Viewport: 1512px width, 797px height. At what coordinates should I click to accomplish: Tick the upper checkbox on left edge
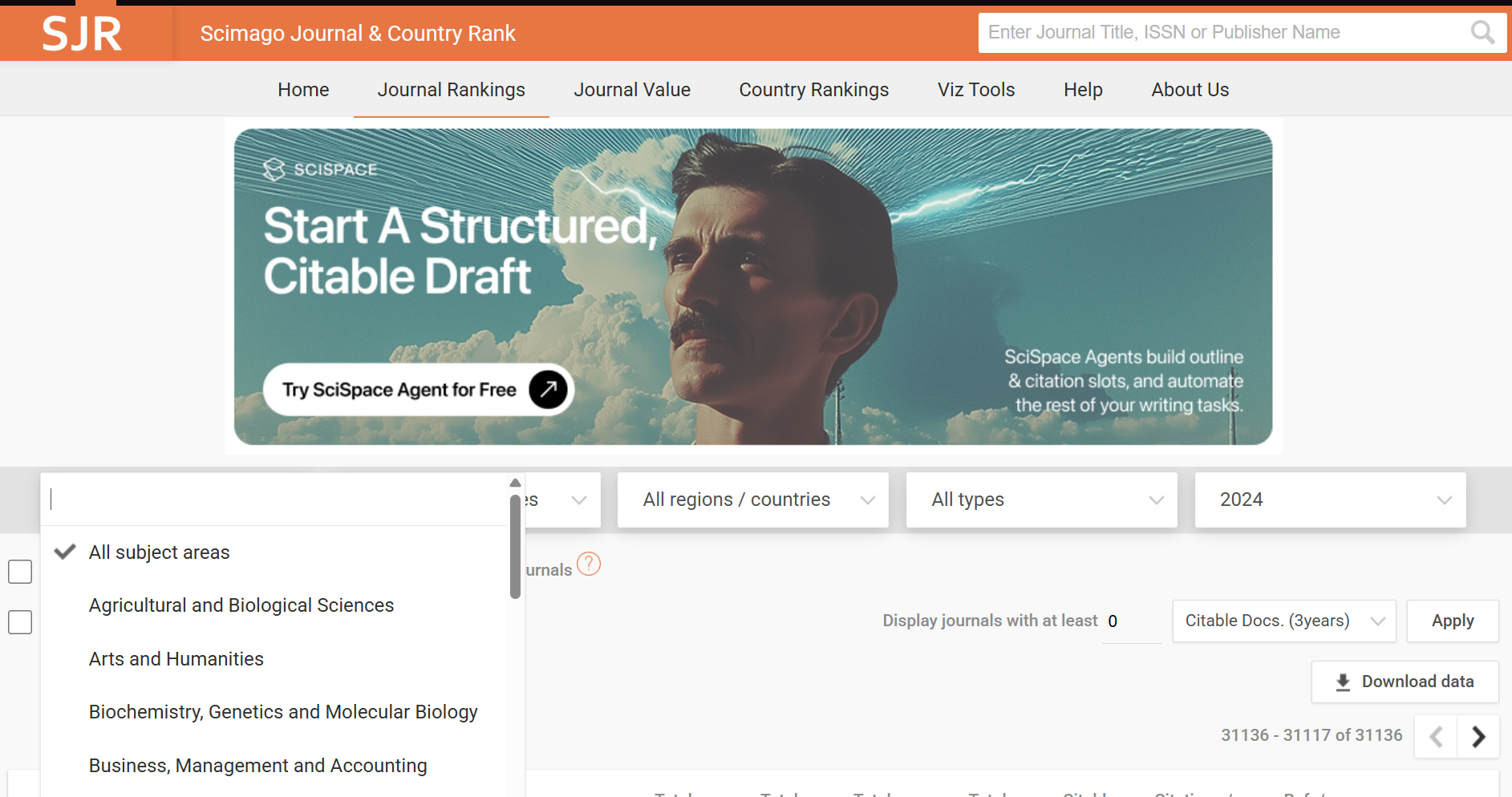click(20, 572)
